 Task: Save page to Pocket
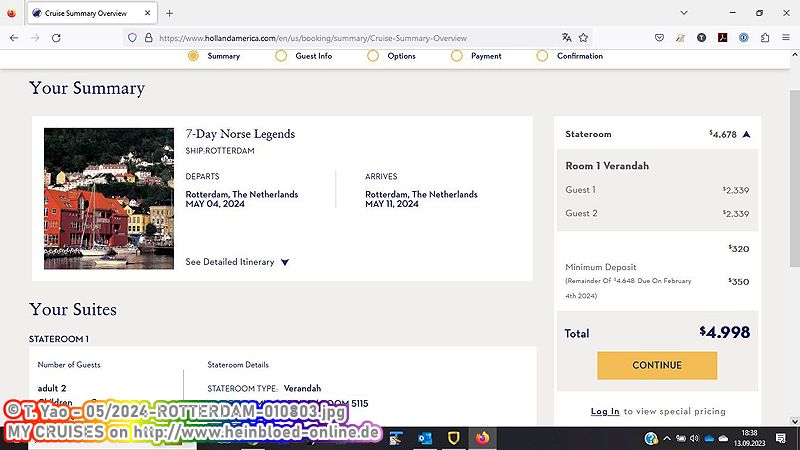[659, 37]
